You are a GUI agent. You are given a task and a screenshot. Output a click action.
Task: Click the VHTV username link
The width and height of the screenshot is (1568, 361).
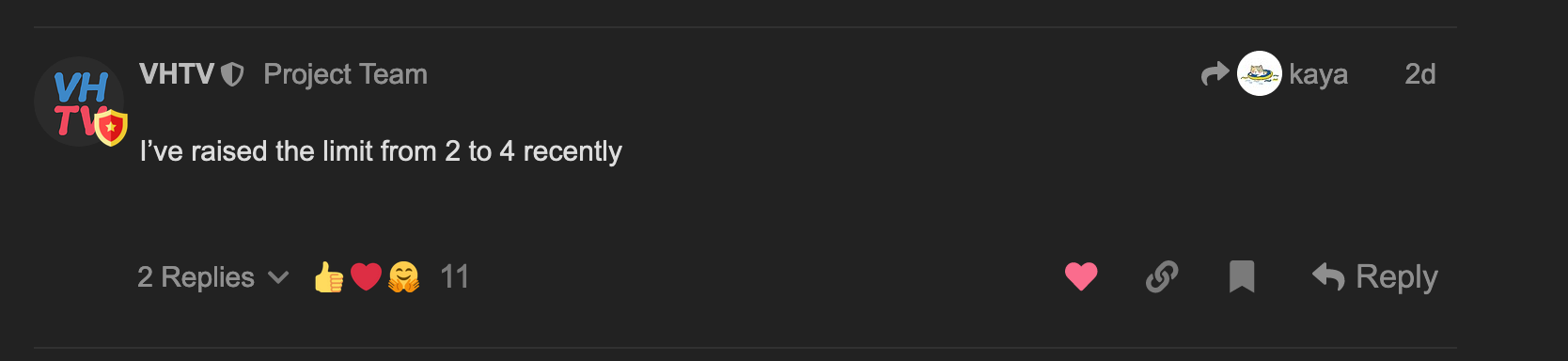pyautogui.click(x=177, y=74)
